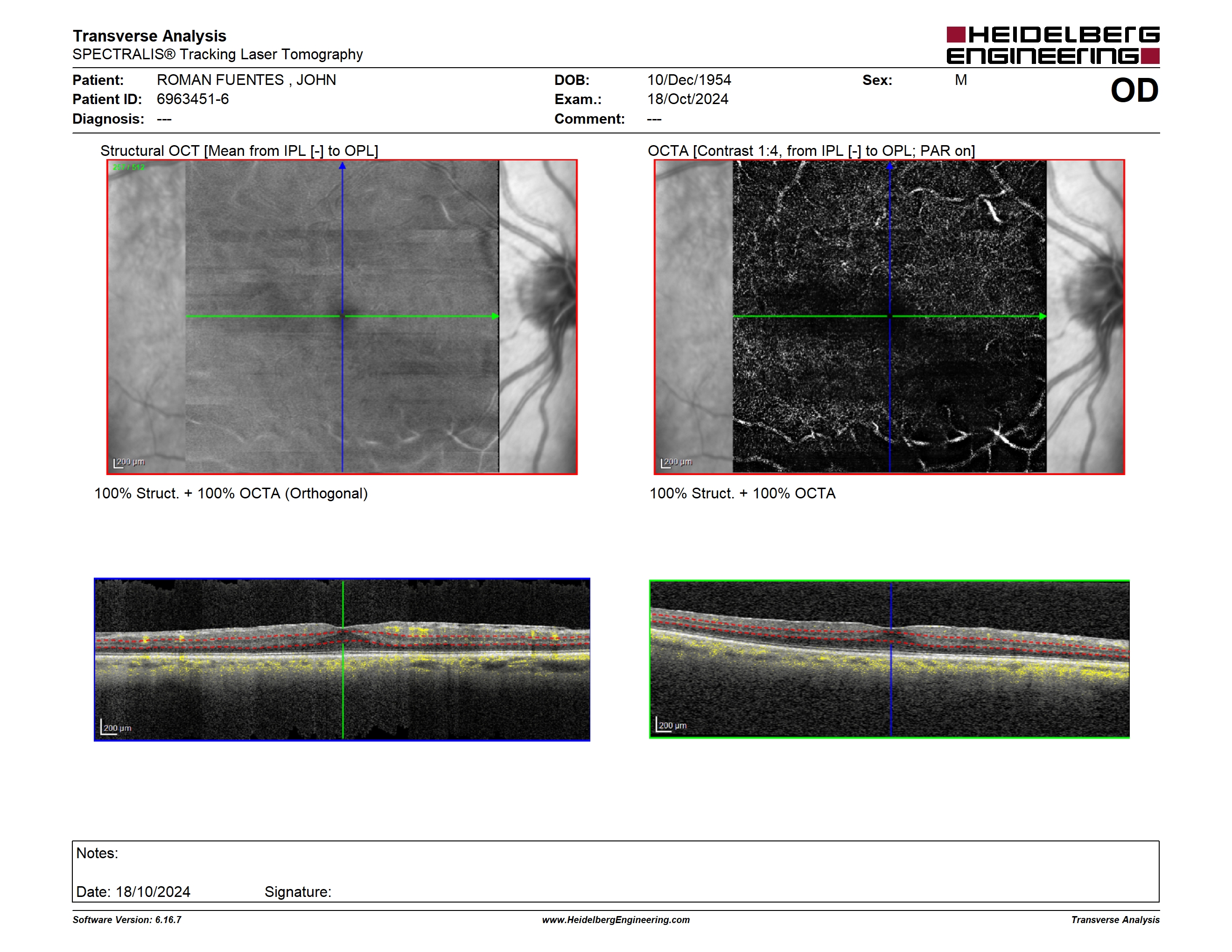
Task: Click the DOB value 10/Dec/1954
Action: tap(689, 80)
